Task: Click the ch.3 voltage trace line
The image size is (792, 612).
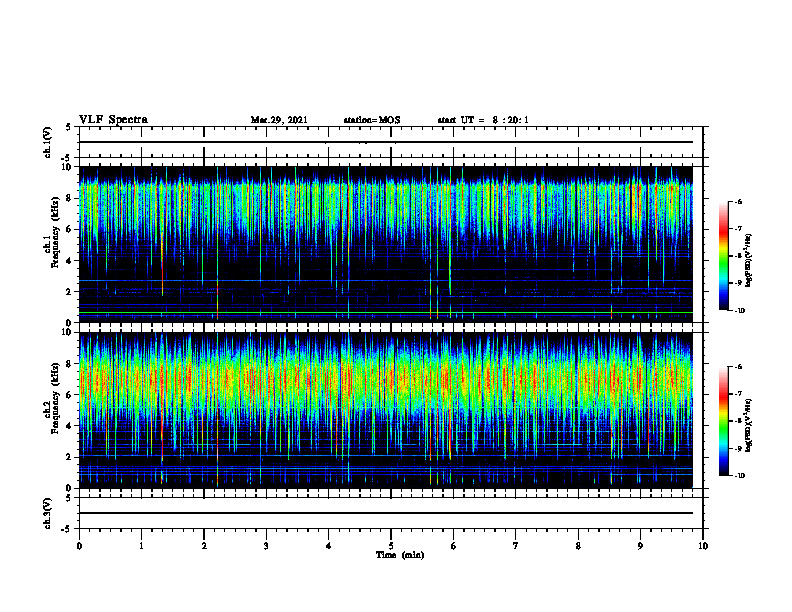Action: tap(385, 513)
